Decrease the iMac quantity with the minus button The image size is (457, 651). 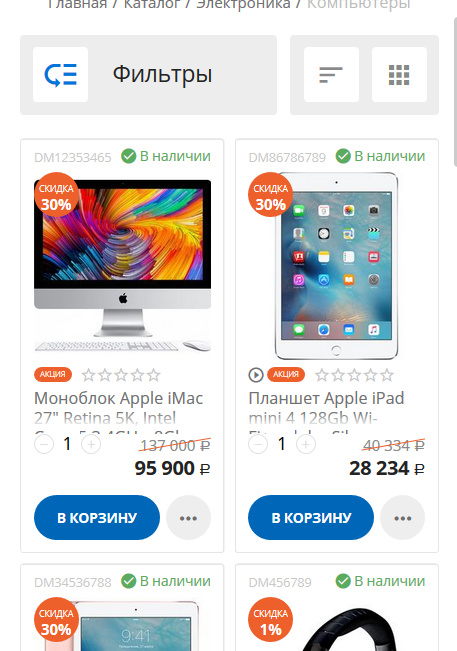tap(44, 444)
